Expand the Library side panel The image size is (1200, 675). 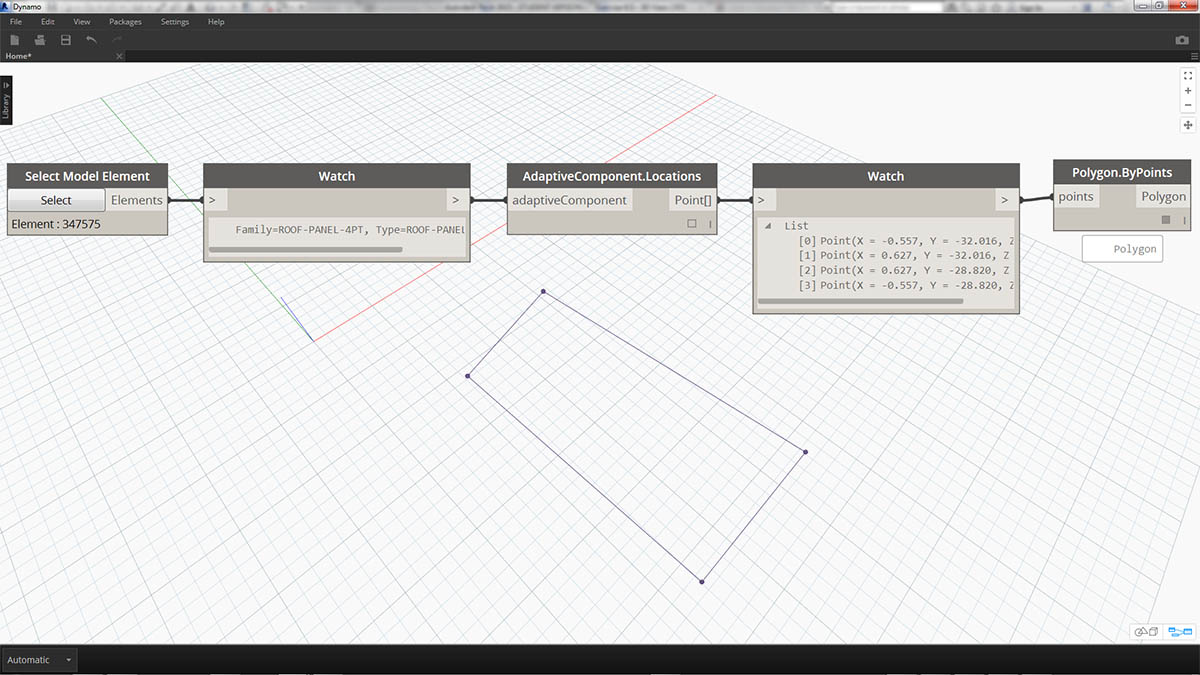[x=6, y=101]
